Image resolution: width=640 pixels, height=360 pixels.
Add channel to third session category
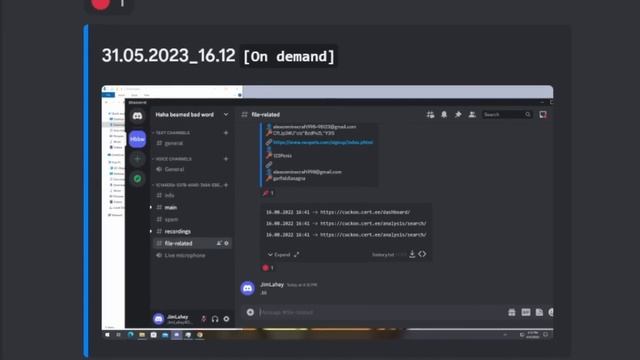[x=226, y=185]
